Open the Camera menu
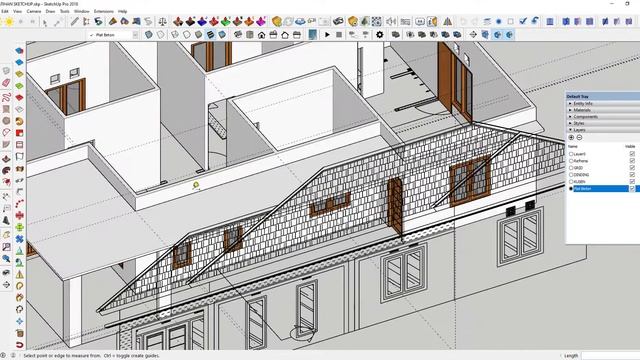The height and width of the screenshot is (360, 640). (34, 11)
